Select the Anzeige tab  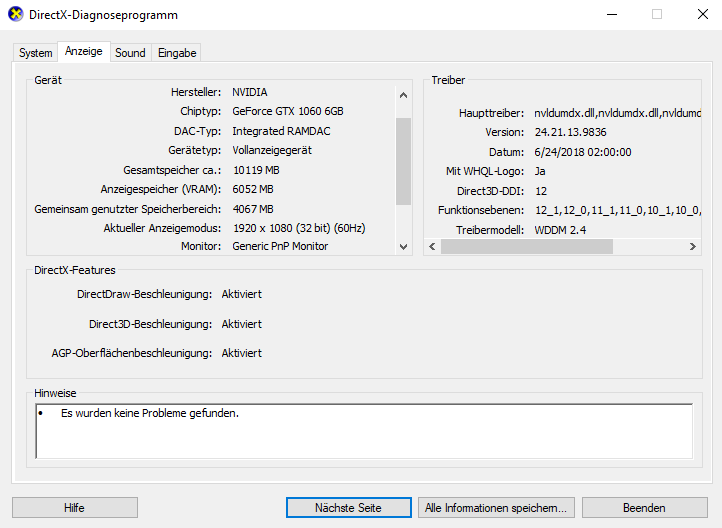84,51
